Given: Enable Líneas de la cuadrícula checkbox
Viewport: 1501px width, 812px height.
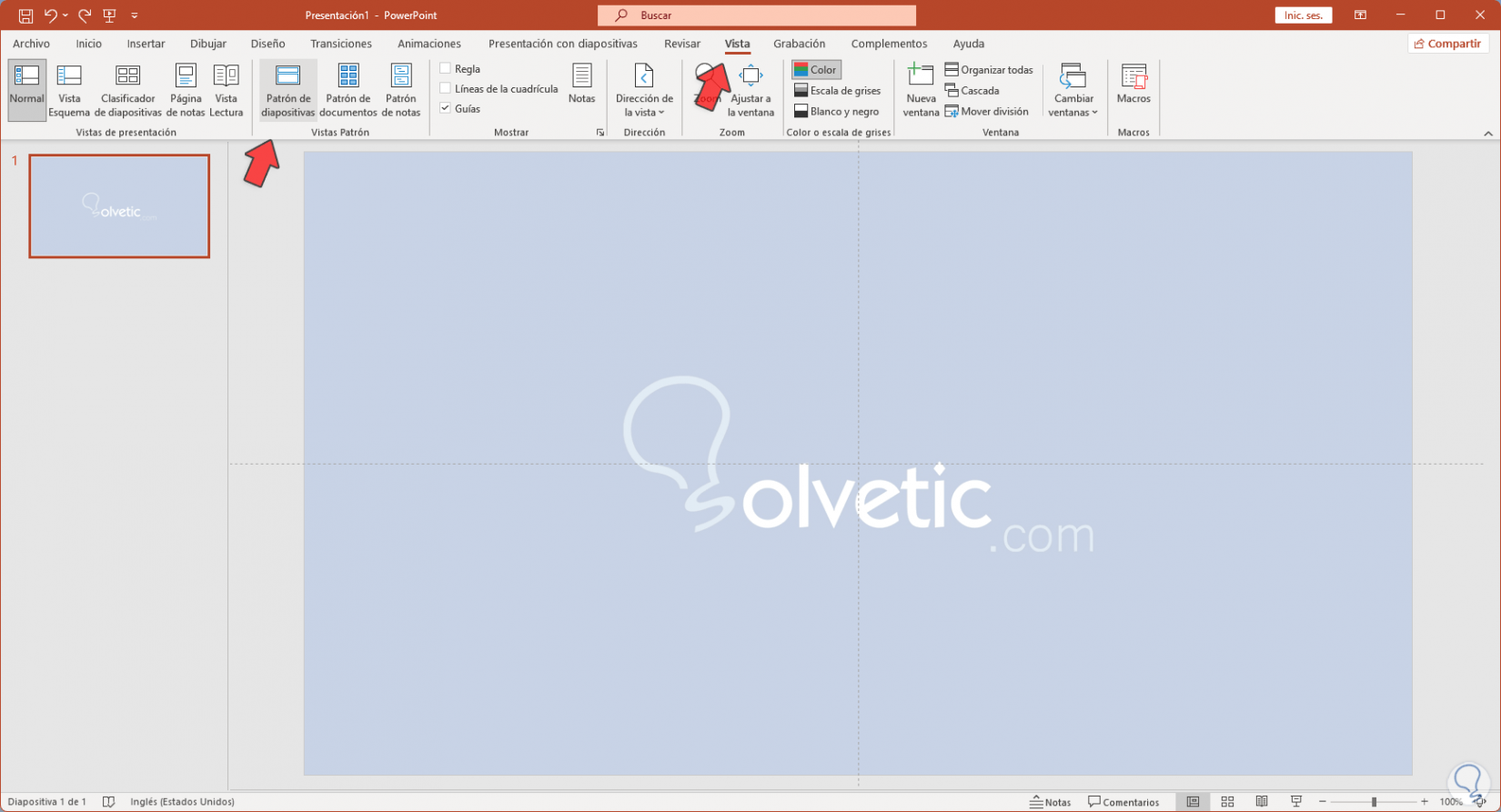Looking at the screenshot, I should tap(445, 88).
